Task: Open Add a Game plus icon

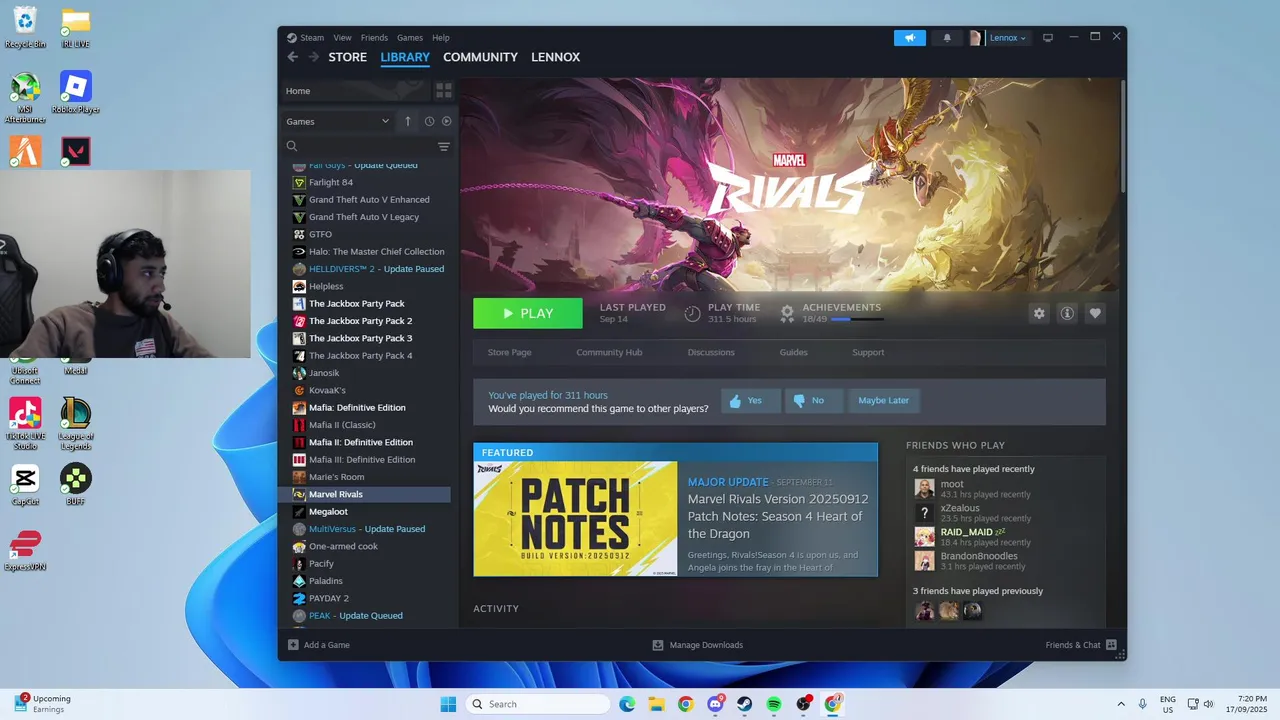Action: click(x=293, y=645)
